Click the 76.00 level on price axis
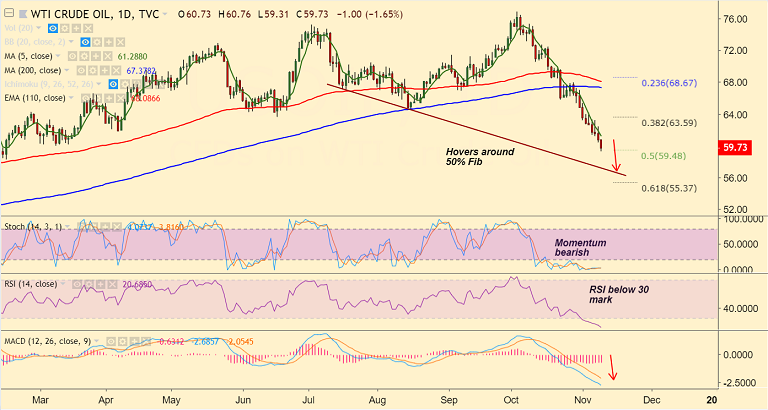 [735, 19]
